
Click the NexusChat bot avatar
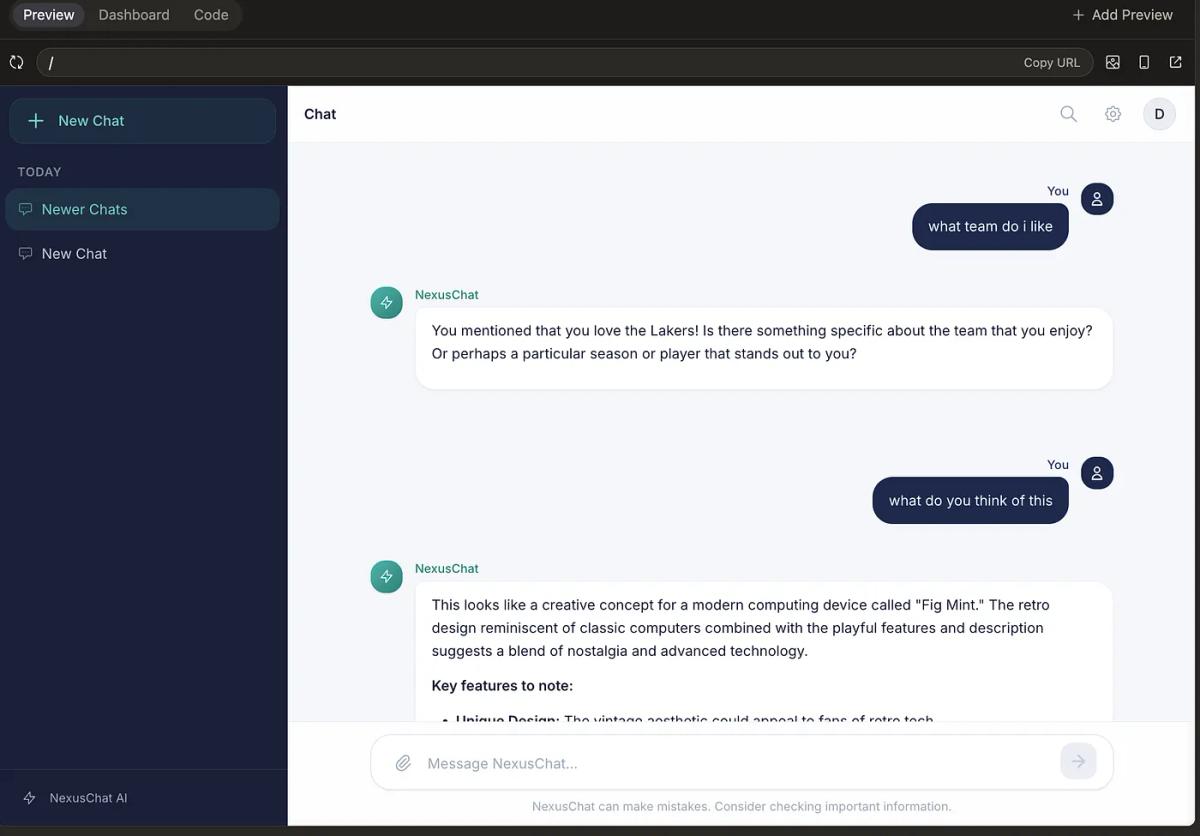(x=386, y=302)
